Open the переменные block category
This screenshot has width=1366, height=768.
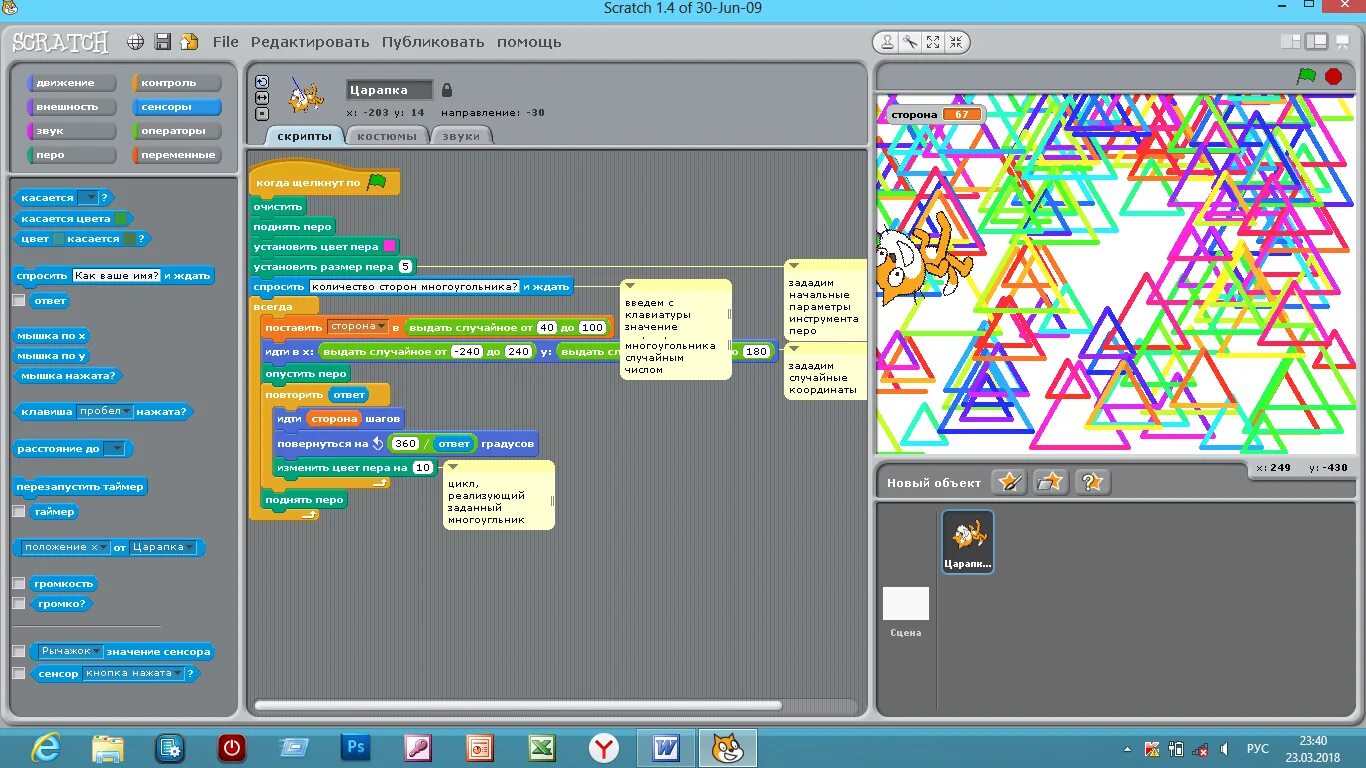176,155
